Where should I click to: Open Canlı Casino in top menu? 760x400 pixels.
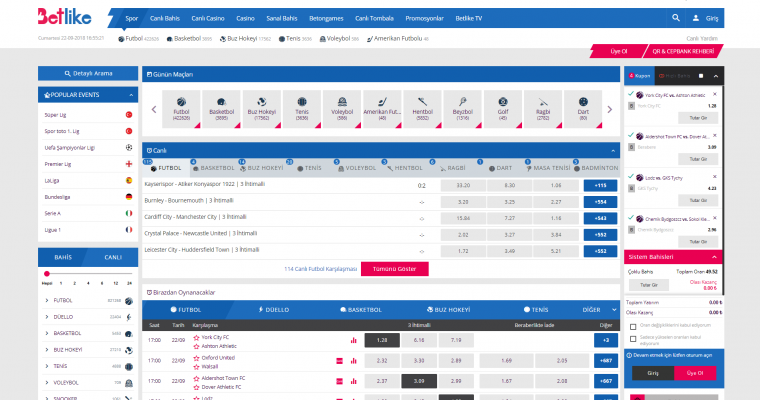(x=208, y=18)
